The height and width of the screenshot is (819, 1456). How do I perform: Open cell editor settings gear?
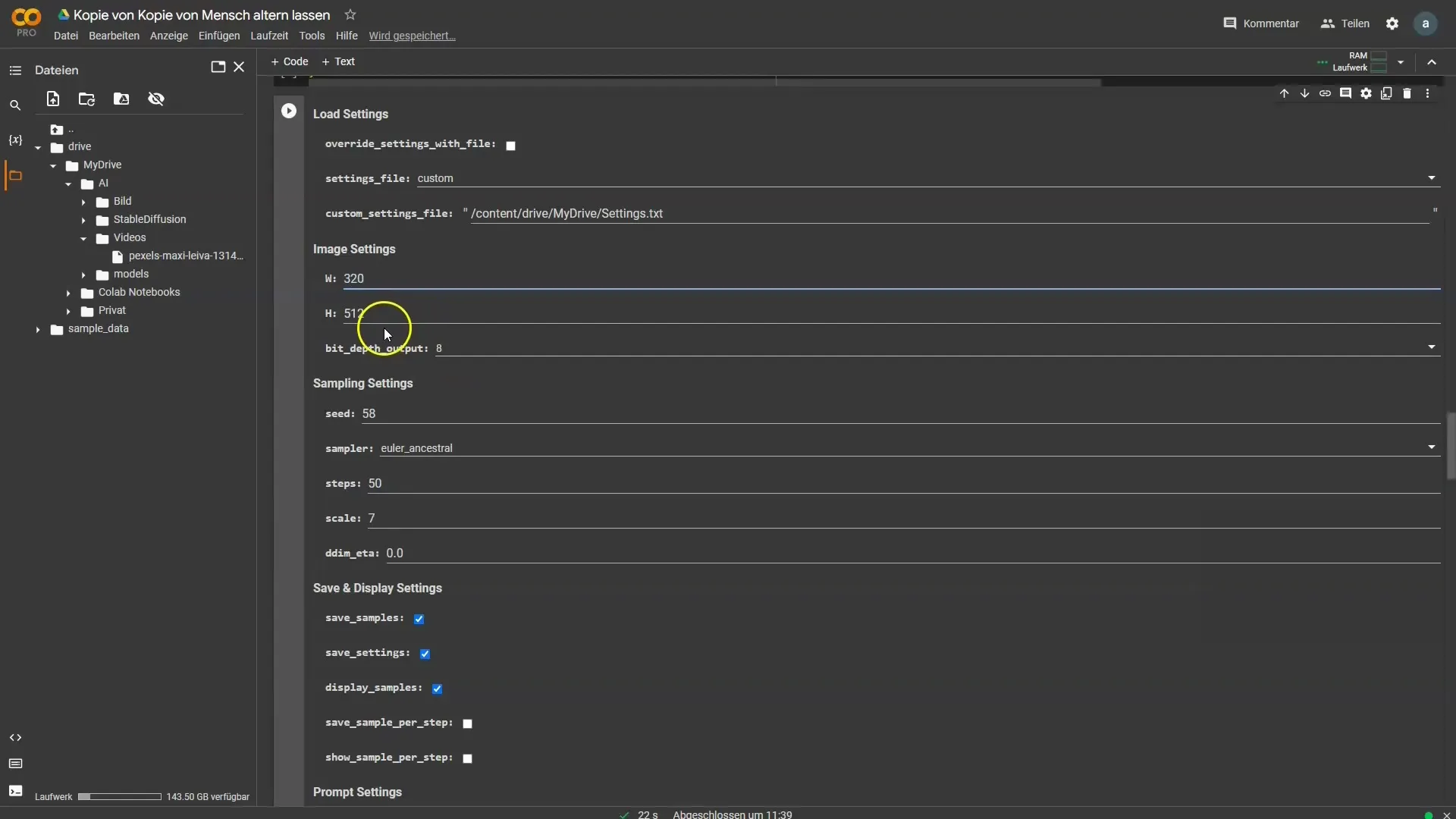pos(1366,93)
